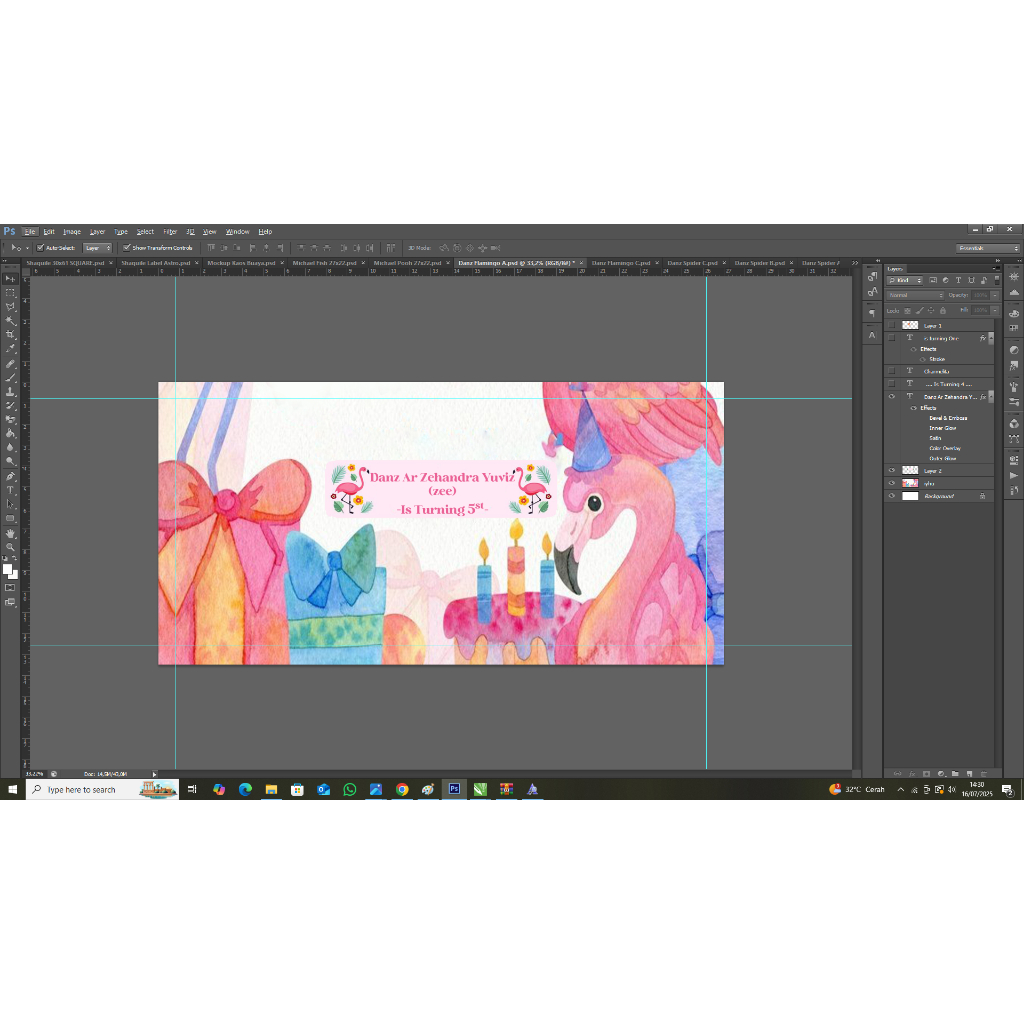Select the Magic Wand tool
Image resolution: width=1024 pixels, height=1024 pixels.
(10, 321)
